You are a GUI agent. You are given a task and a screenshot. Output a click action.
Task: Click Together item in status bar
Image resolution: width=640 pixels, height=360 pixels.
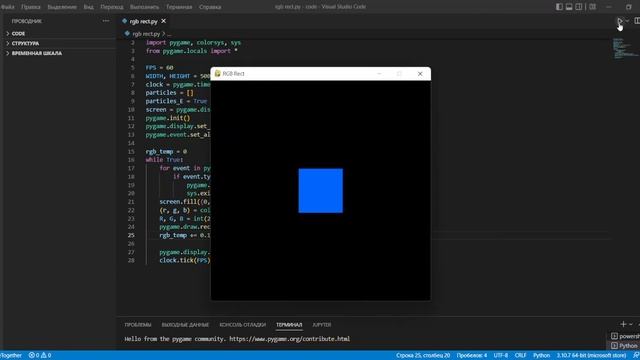click(11, 355)
